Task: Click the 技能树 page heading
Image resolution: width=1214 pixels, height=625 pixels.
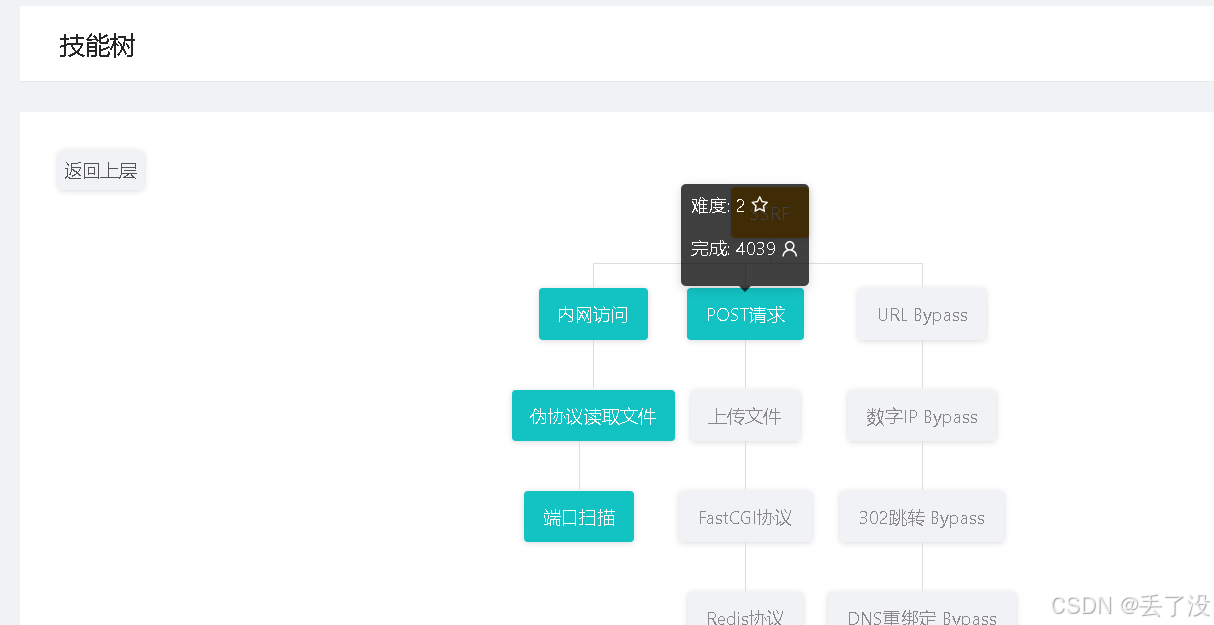Action: pyautogui.click(x=97, y=46)
